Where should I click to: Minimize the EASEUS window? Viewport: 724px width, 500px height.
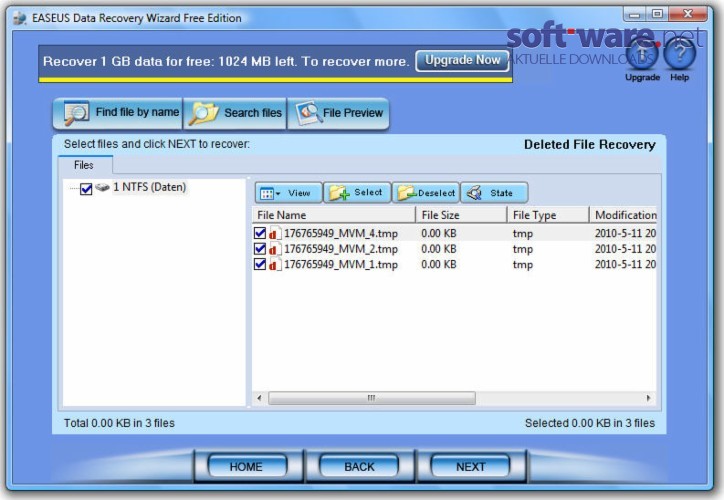[x=635, y=14]
